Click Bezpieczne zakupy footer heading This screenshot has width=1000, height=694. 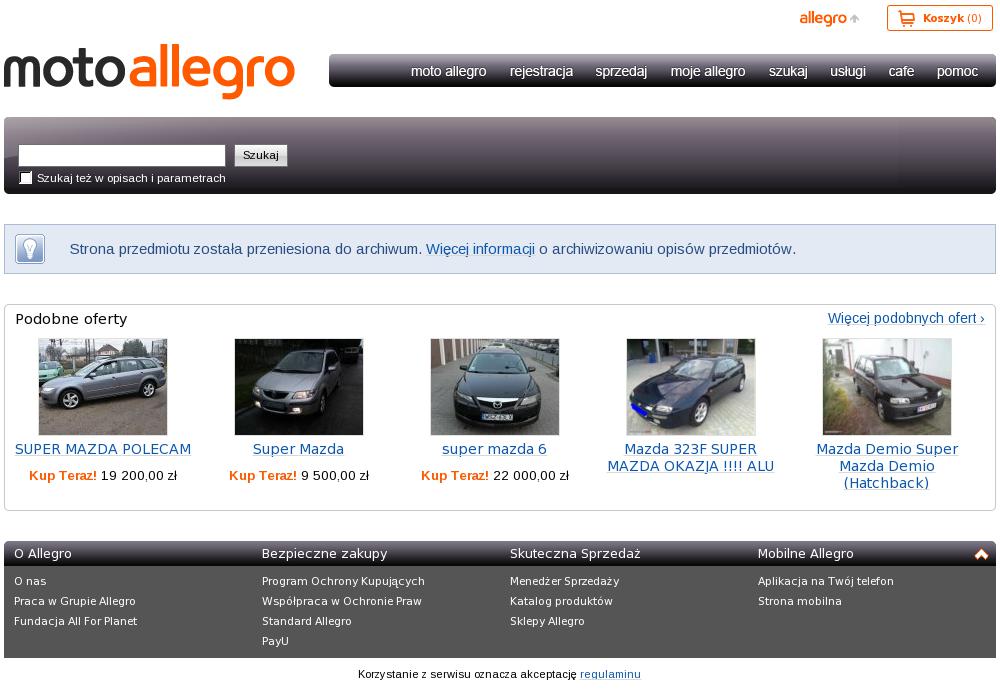[x=325, y=554]
